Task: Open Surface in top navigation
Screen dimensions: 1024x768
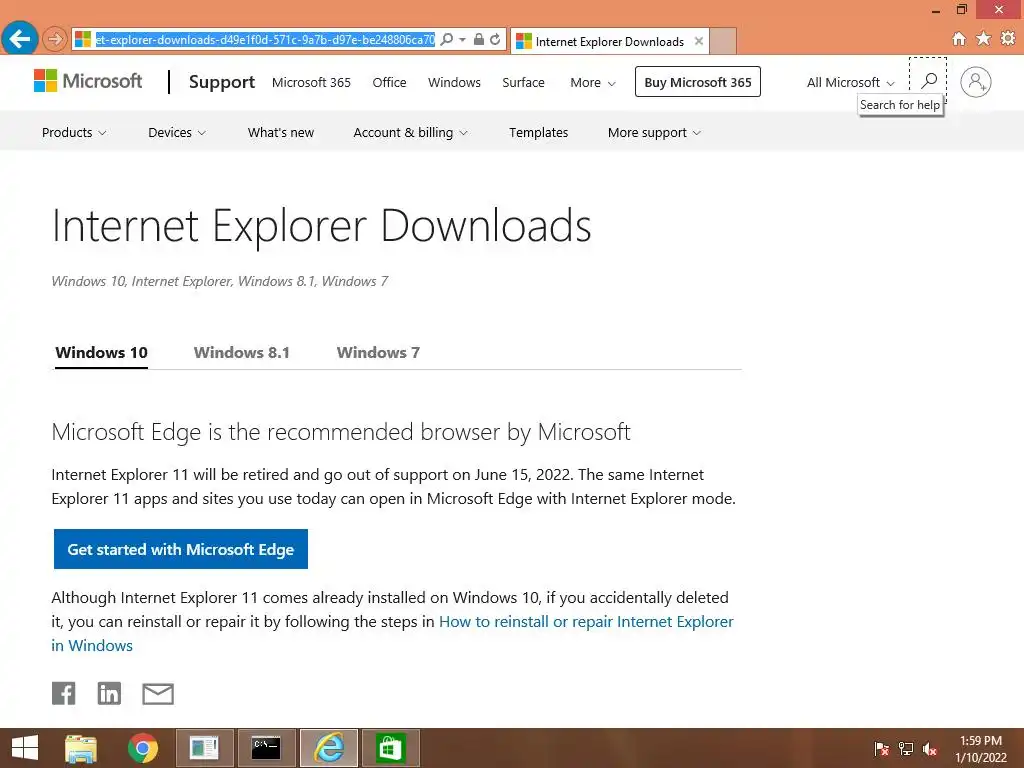Action: 523,82
